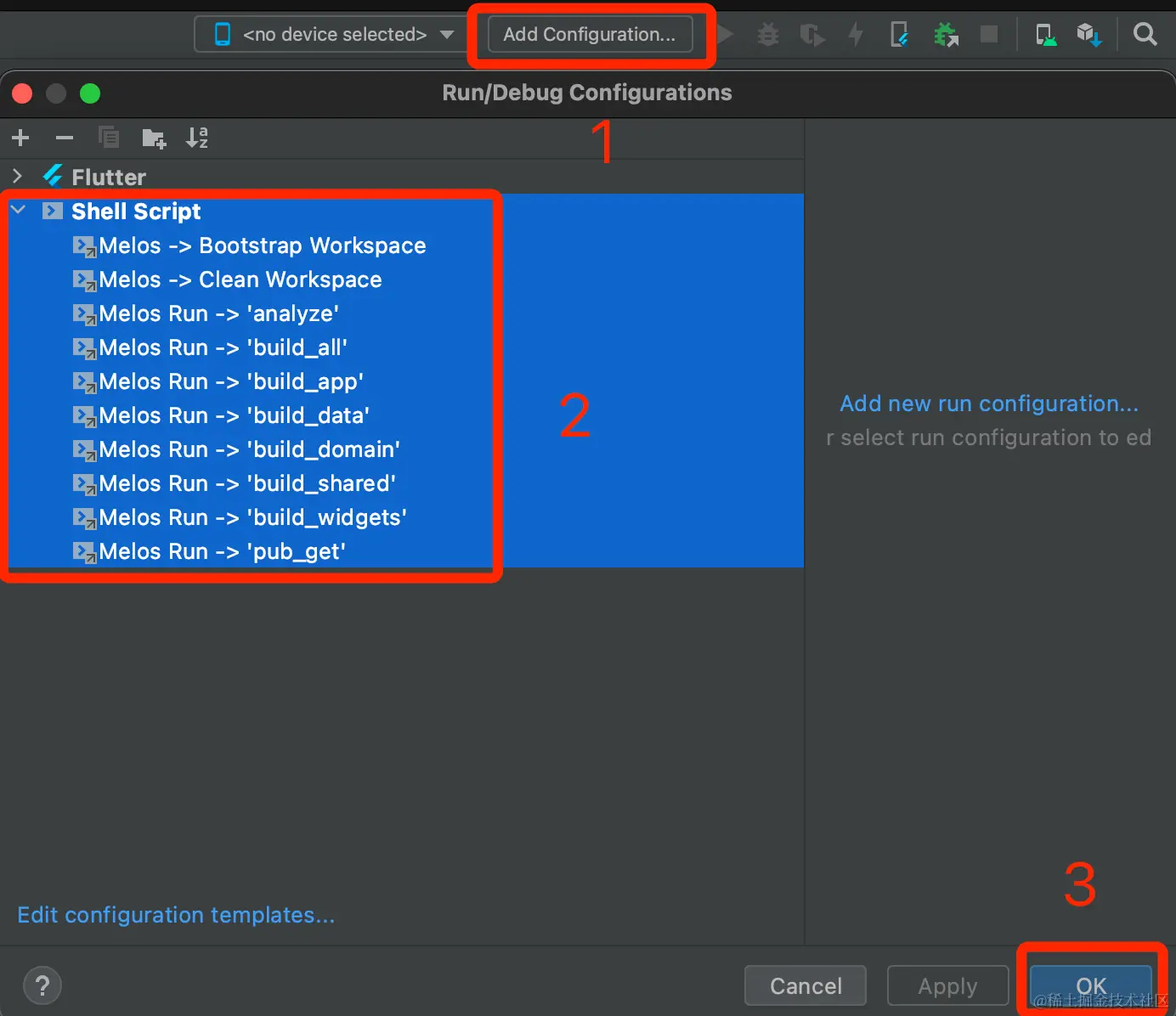Open the SDK Manager icon
The image size is (1176, 1016).
pos(1089,35)
